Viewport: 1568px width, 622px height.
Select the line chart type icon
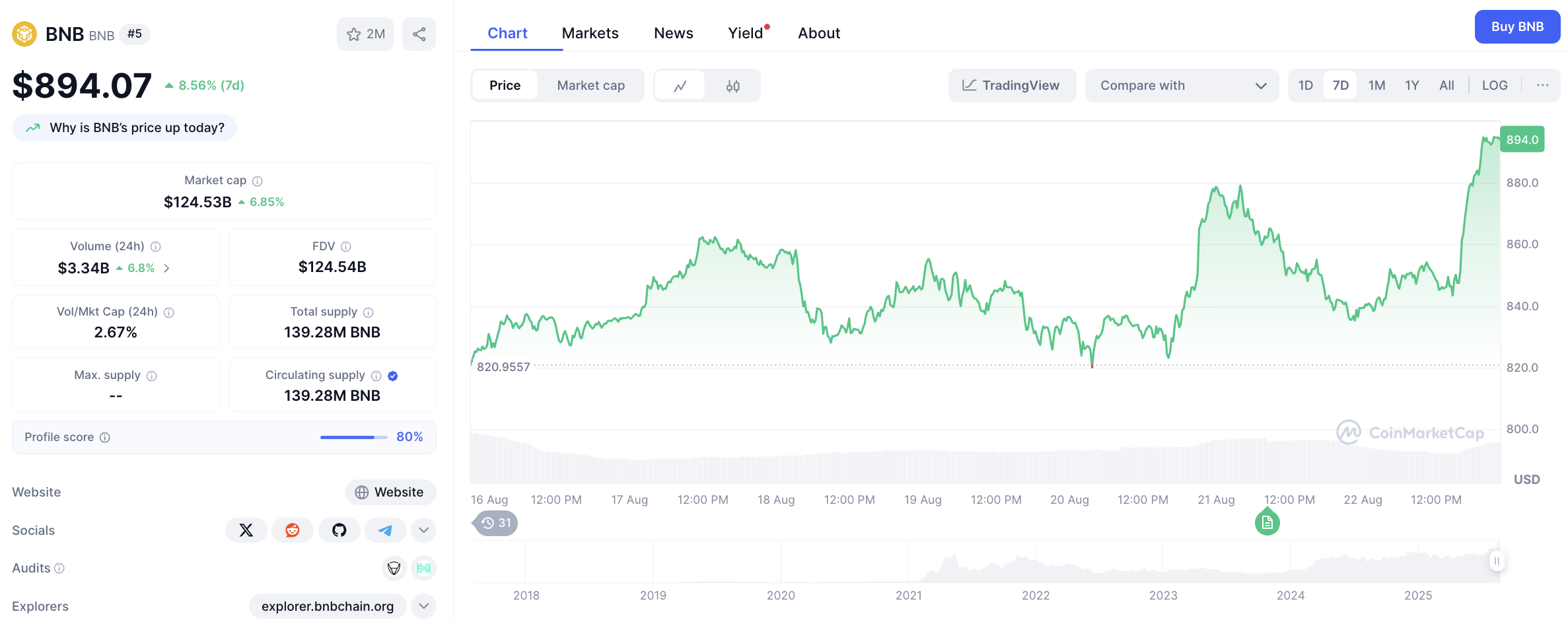pyautogui.click(x=680, y=86)
